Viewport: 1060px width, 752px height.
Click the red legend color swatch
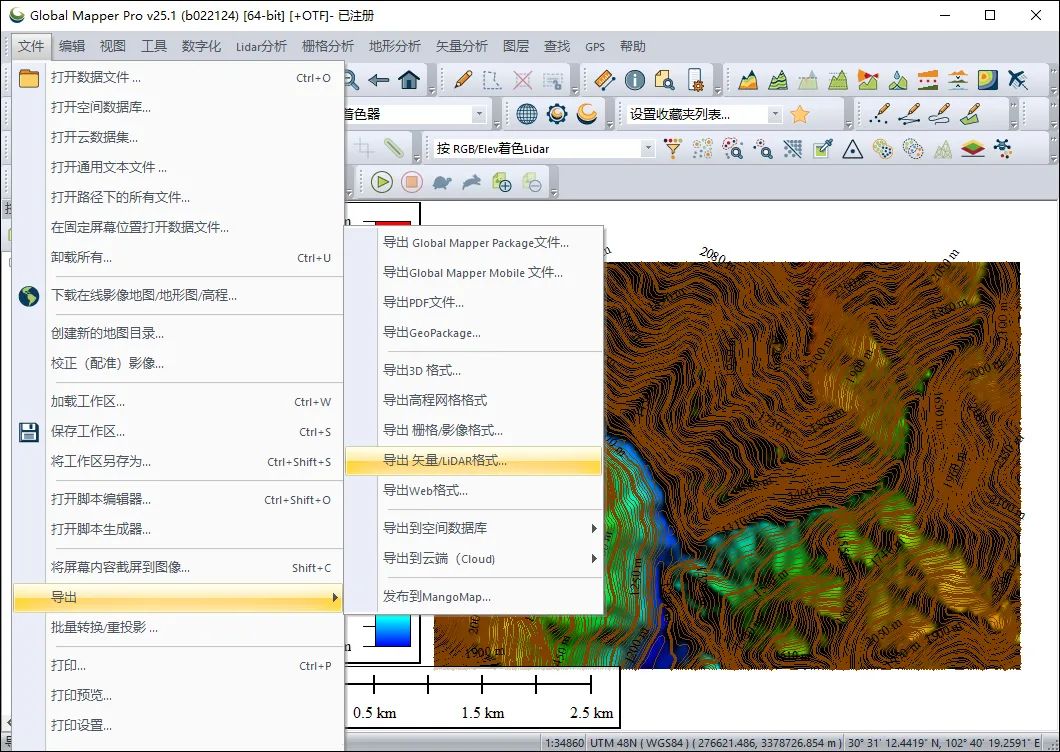point(393,223)
